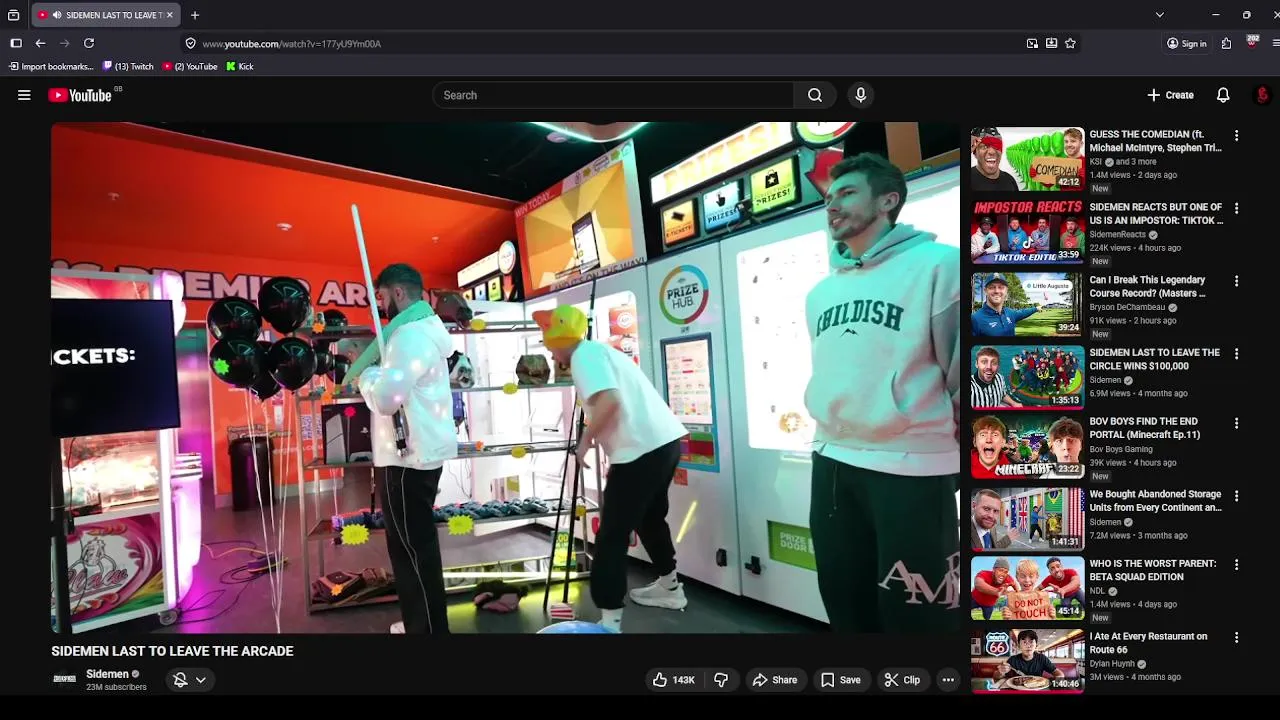Open the Import bookmarks bookmark
The width and height of the screenshot is (1280, 720).
50,66
